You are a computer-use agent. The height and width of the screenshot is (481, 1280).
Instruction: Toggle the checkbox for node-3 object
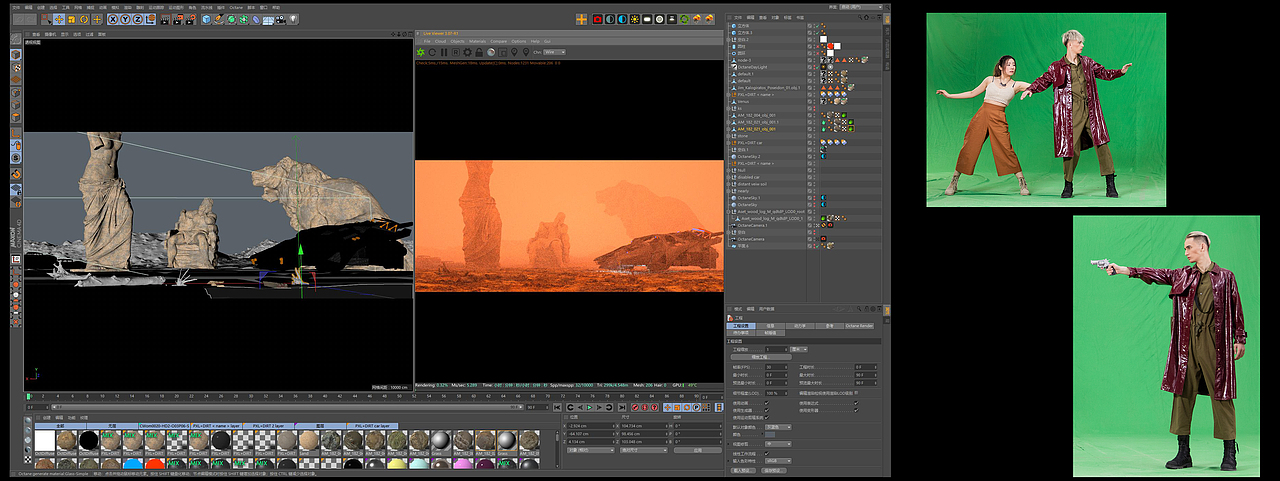810,60
